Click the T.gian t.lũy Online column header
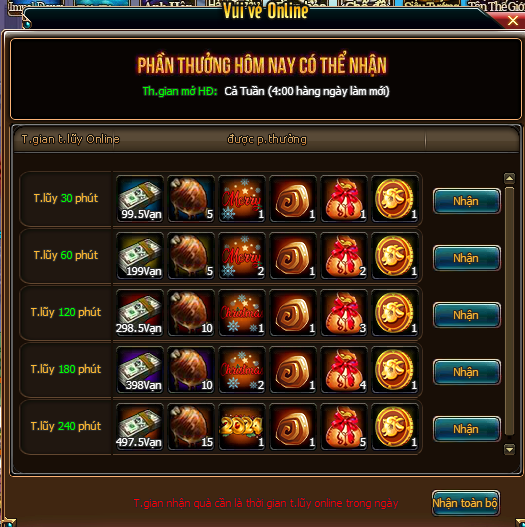Image resolution: width=525 pixels, height=527 pixels. tap(71, 139)
